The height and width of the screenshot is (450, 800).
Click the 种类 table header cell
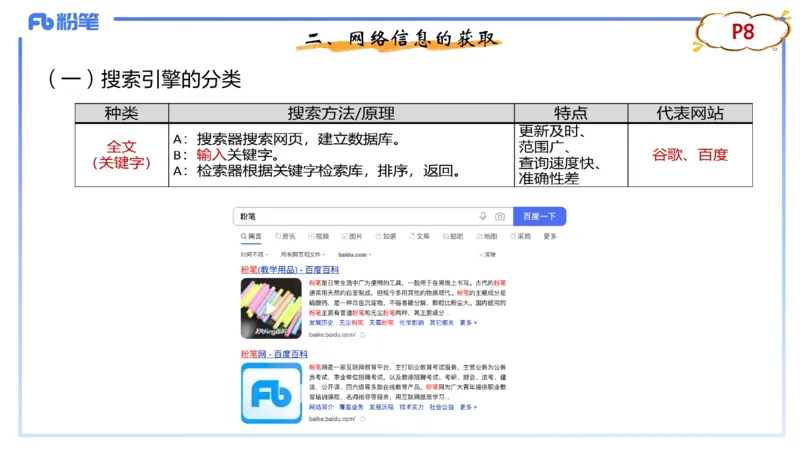tap(121, 113)
